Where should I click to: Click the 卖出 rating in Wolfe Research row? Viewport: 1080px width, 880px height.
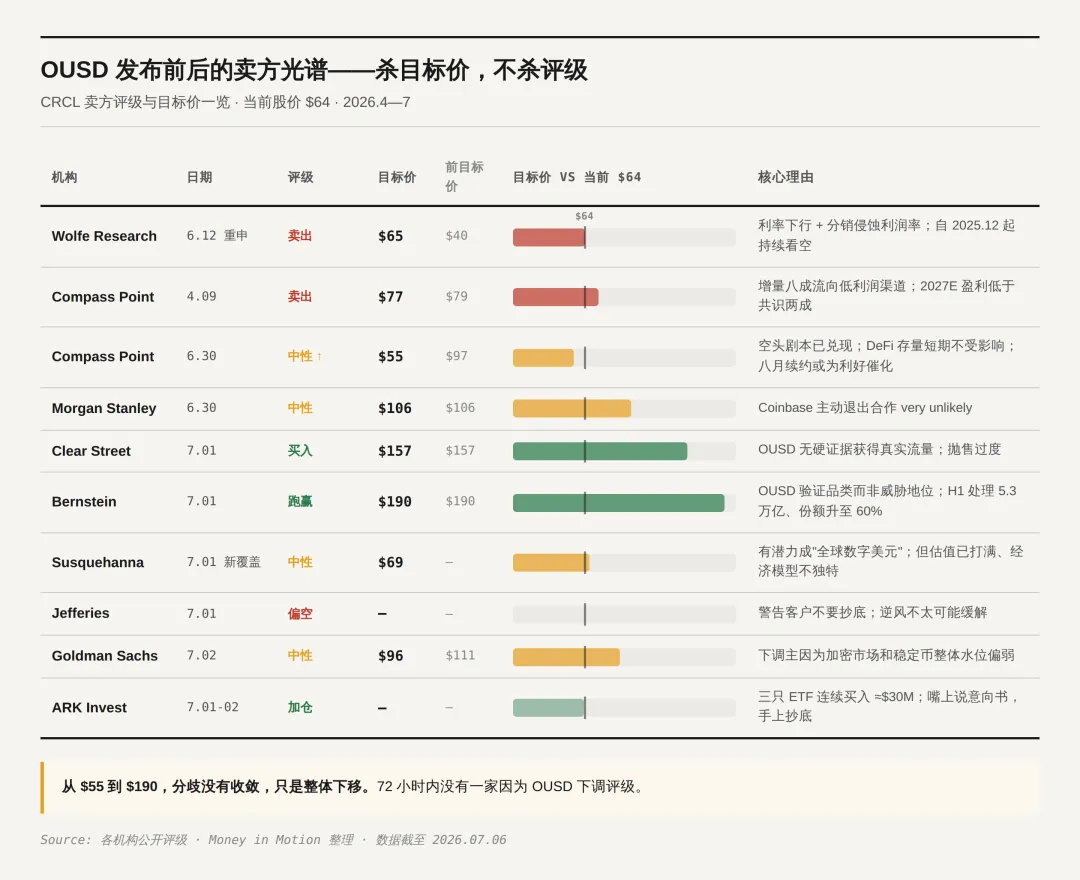coord(300,236)
